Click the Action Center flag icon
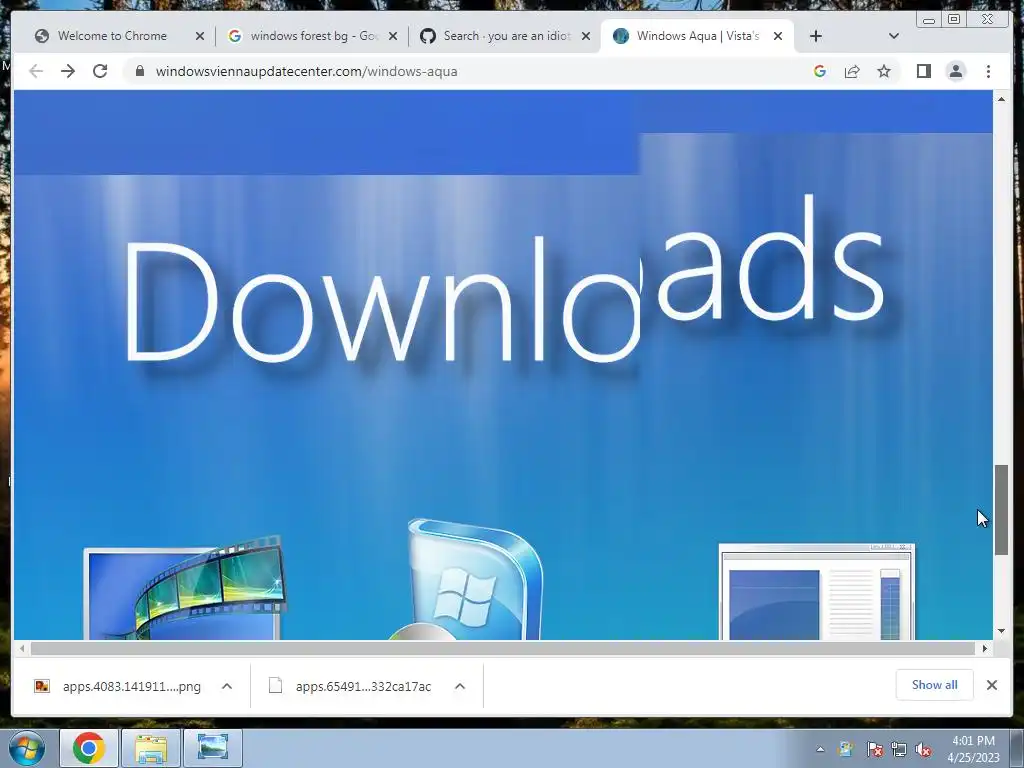This screenshot has width=1024, height=768. point(874,750)
